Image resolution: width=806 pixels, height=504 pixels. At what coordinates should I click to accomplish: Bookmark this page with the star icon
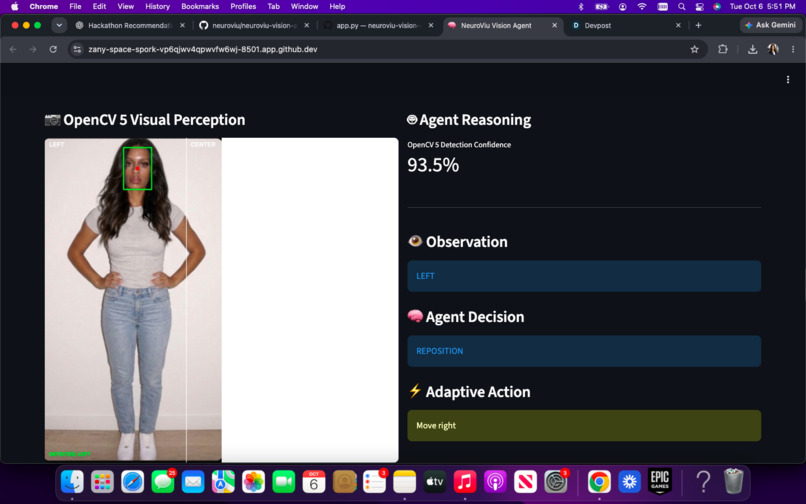694,49
